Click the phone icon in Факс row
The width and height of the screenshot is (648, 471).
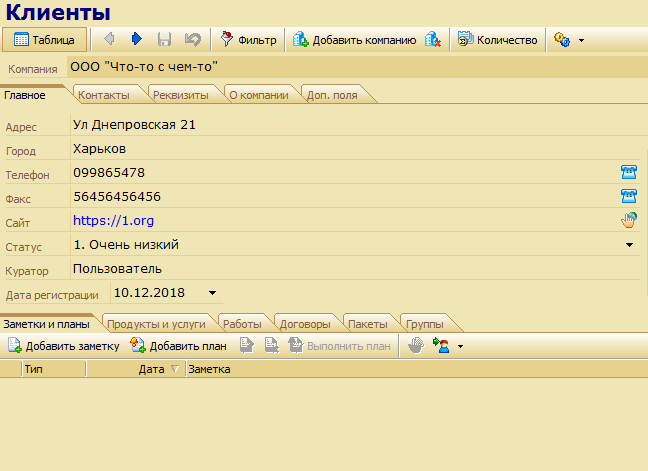(629, 196)
